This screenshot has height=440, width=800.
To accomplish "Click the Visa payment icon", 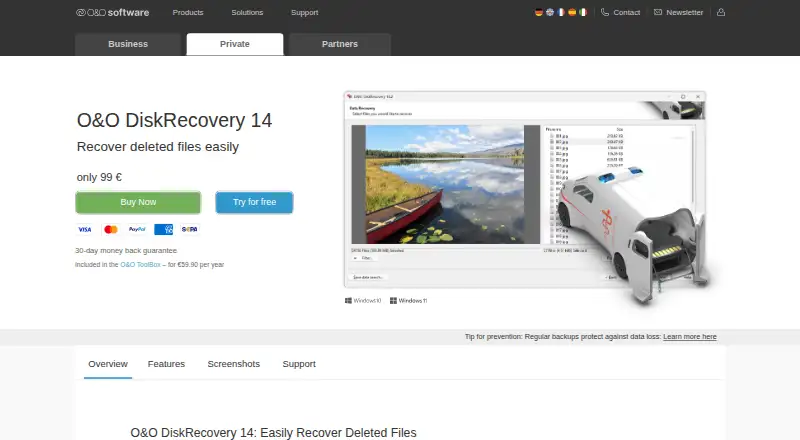I will point(85,230).
